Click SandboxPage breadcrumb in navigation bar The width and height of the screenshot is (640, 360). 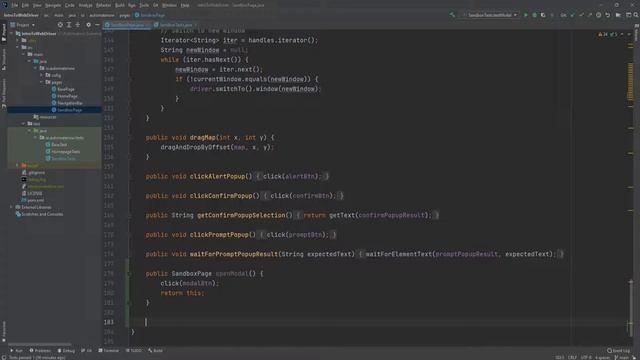pos(150,15)
